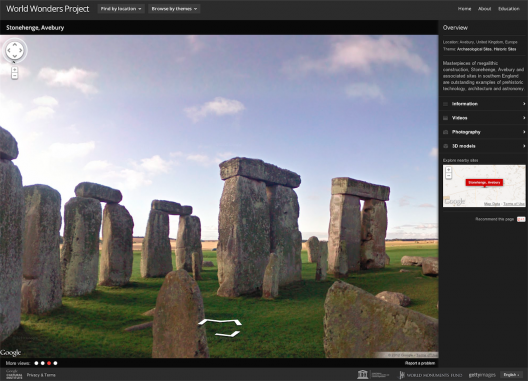Click the lower navigation arrow on the ground
This screenshot has width=528, height=381.
click(x=228, y=334)
